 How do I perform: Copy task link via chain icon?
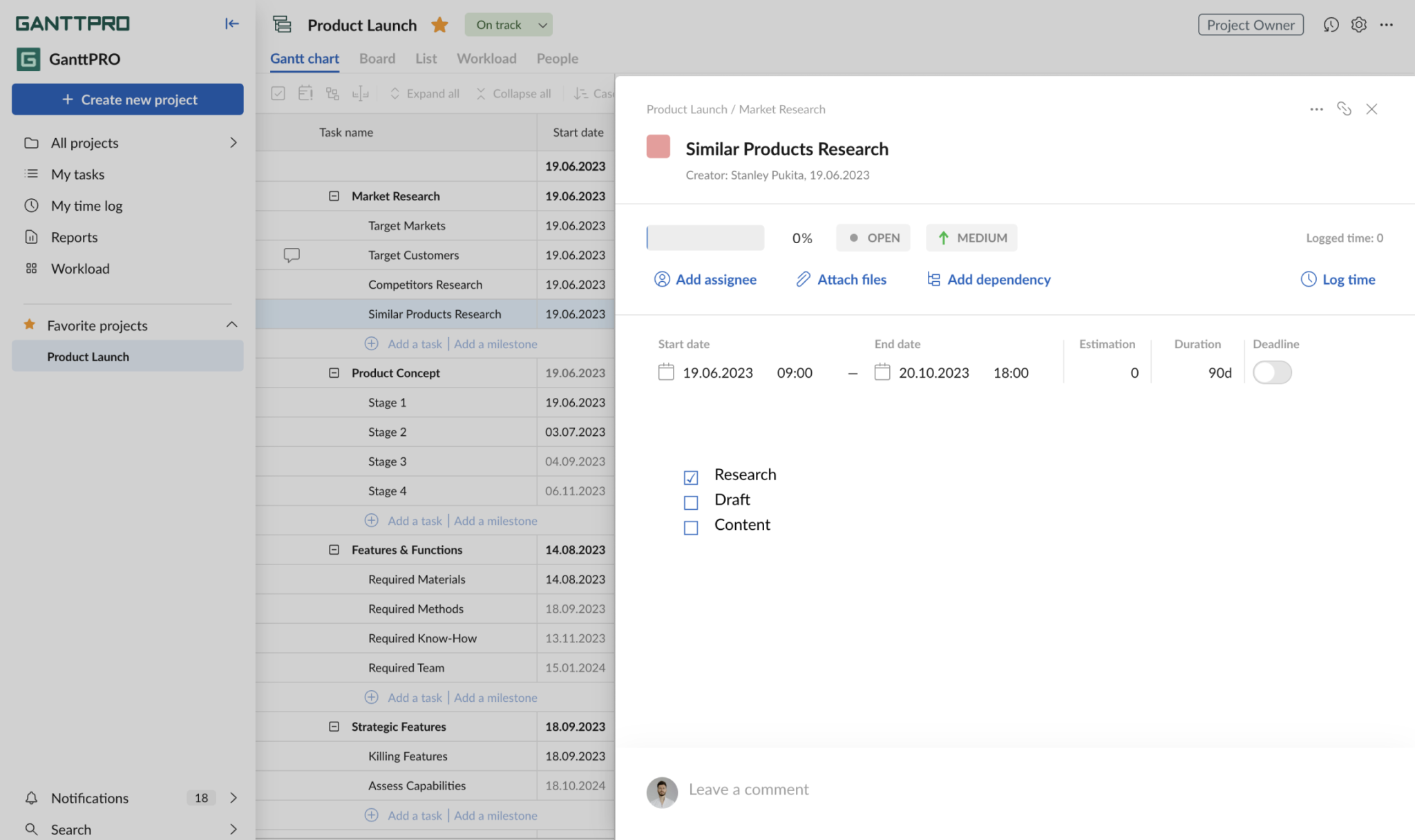tap(1344, 109)
